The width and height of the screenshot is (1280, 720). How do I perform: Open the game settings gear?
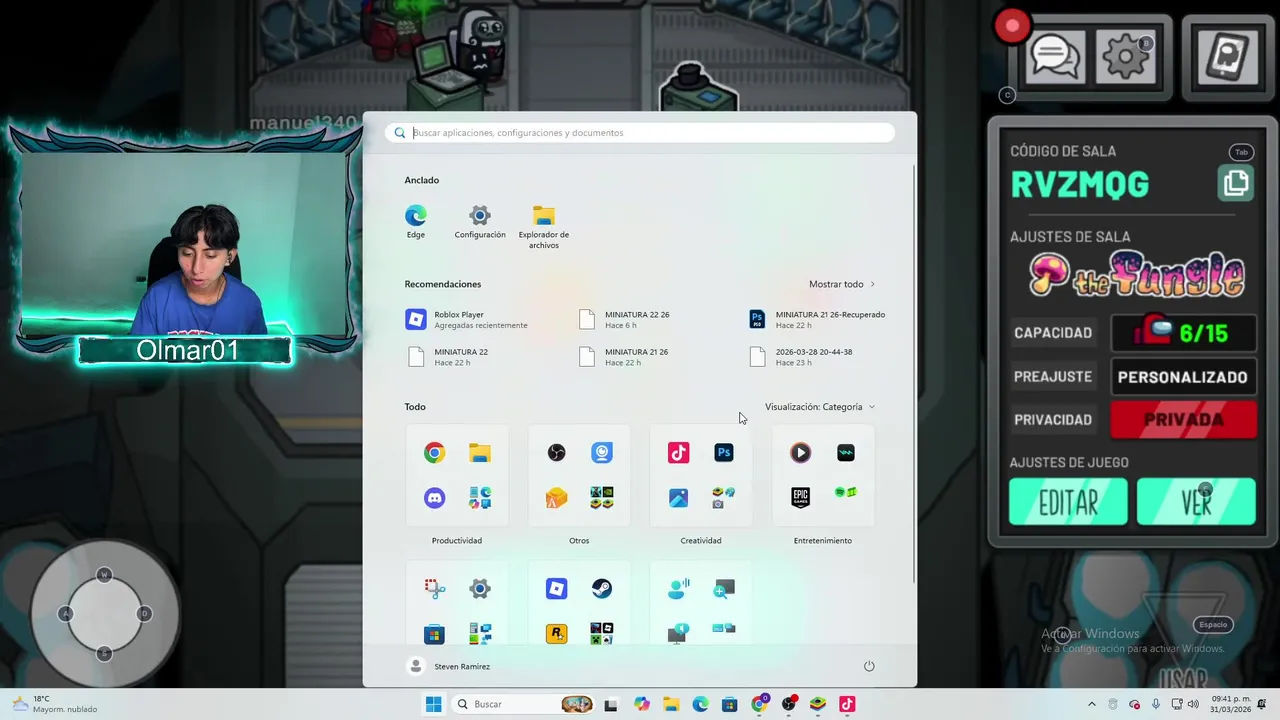[1126, 56]
